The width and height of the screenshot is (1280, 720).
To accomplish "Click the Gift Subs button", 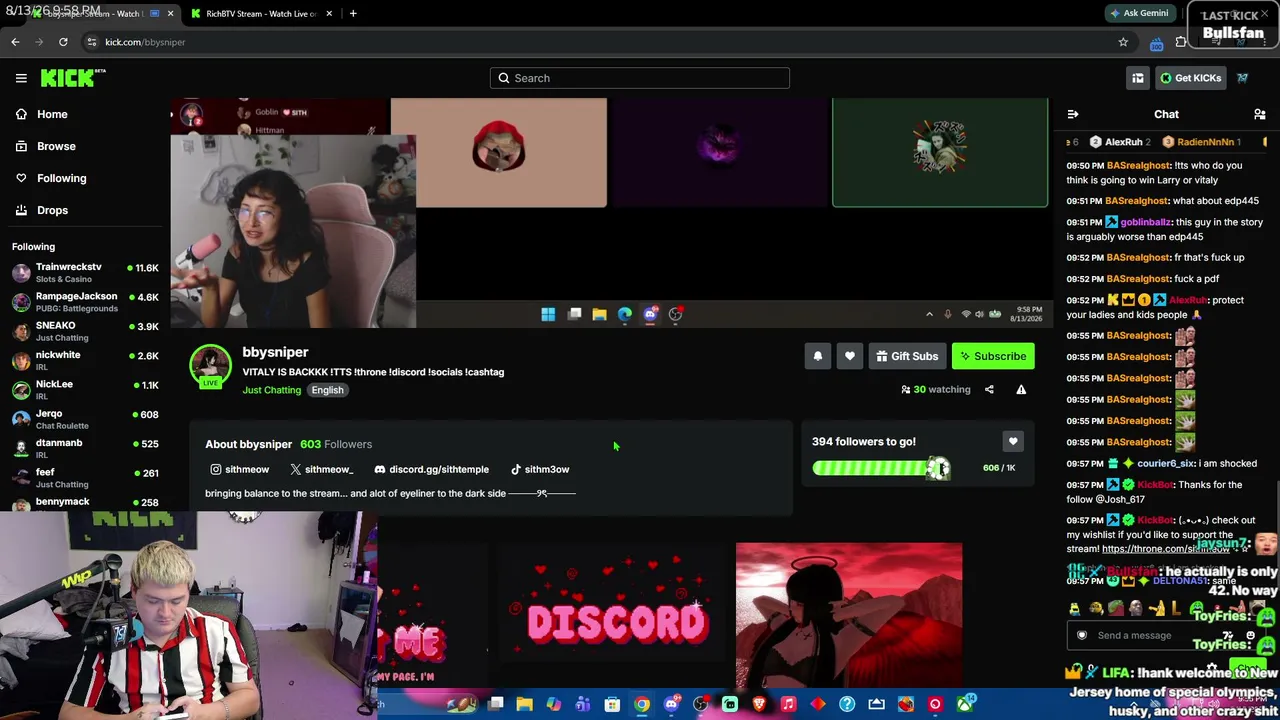I will (x=907, y=356).
